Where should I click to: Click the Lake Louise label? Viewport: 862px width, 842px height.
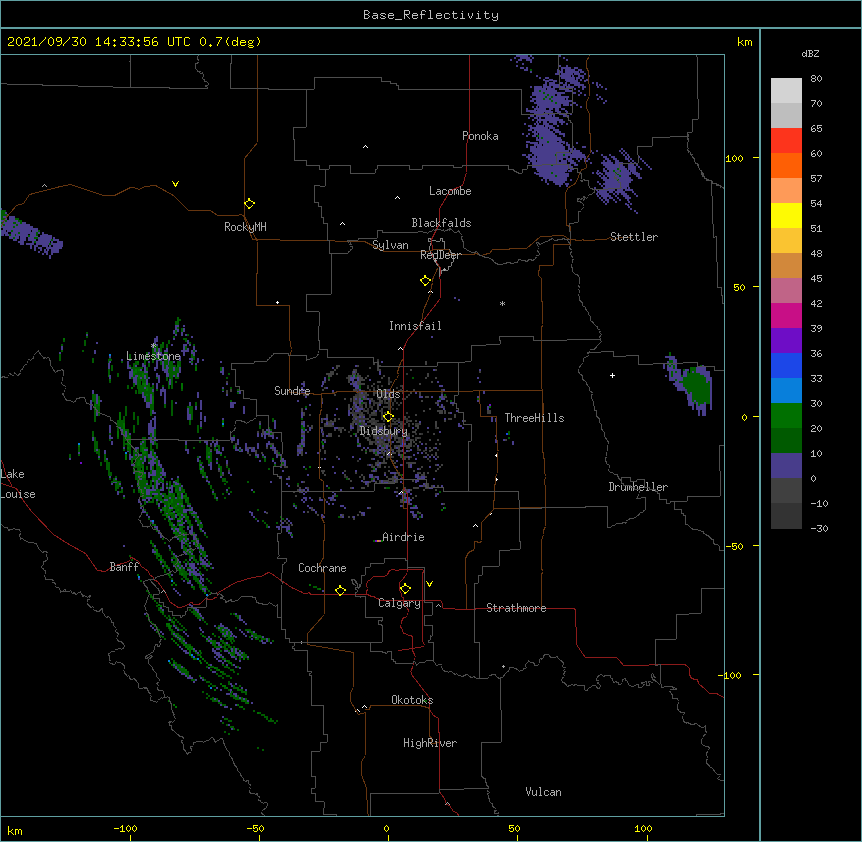pos(18,484)
